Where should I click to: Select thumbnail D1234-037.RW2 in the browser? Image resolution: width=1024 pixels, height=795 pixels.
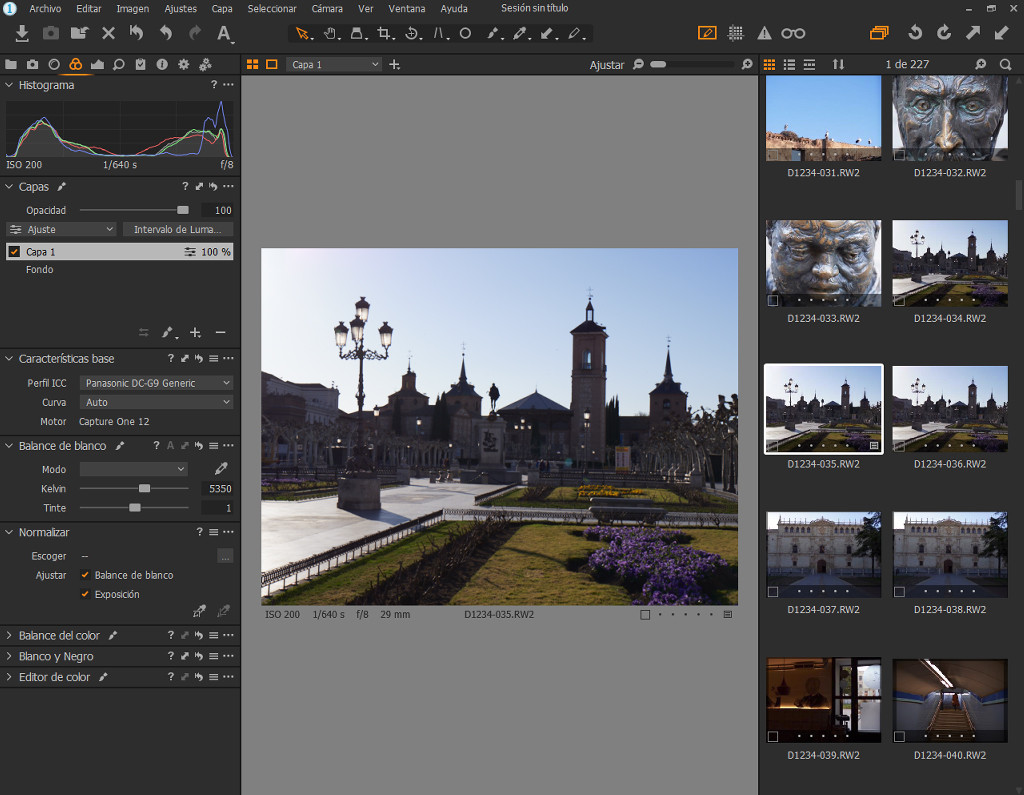(823, 554)
